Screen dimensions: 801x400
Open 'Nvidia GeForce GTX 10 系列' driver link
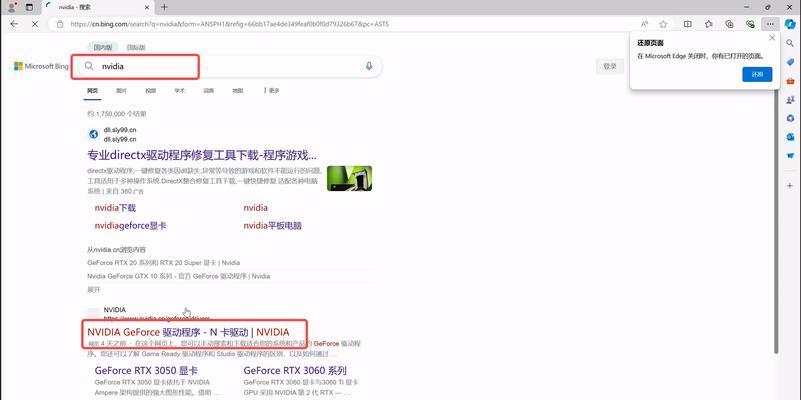pos(179,276)
